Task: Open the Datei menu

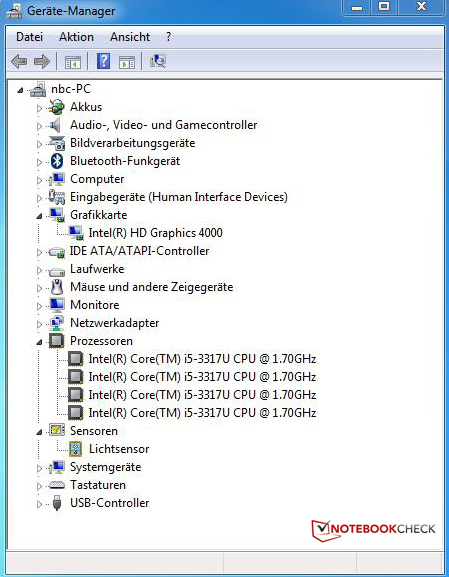Action: pyautogui.click(x=29, y=37)
